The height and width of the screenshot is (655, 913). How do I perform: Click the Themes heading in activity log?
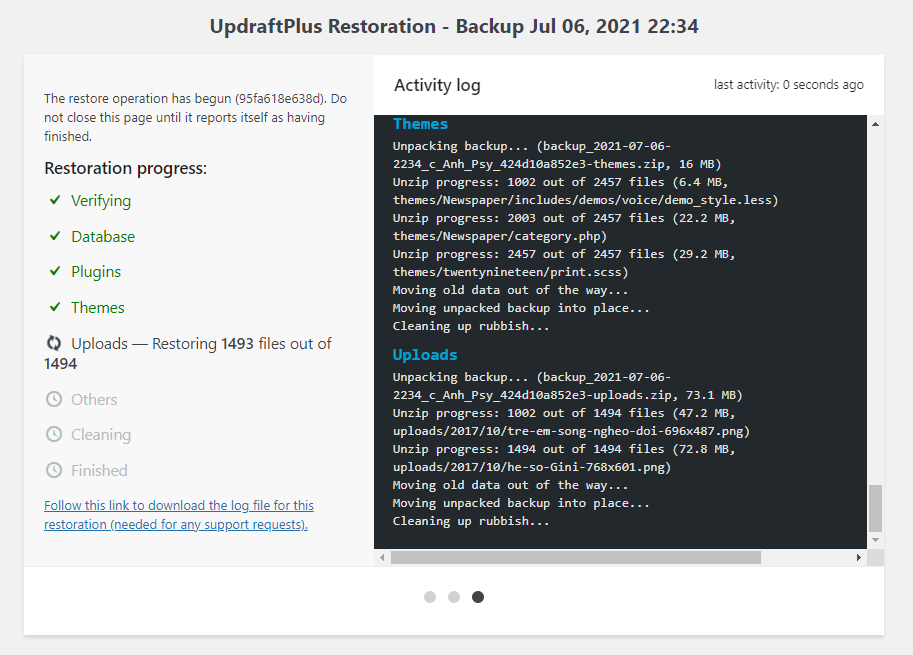420,124
